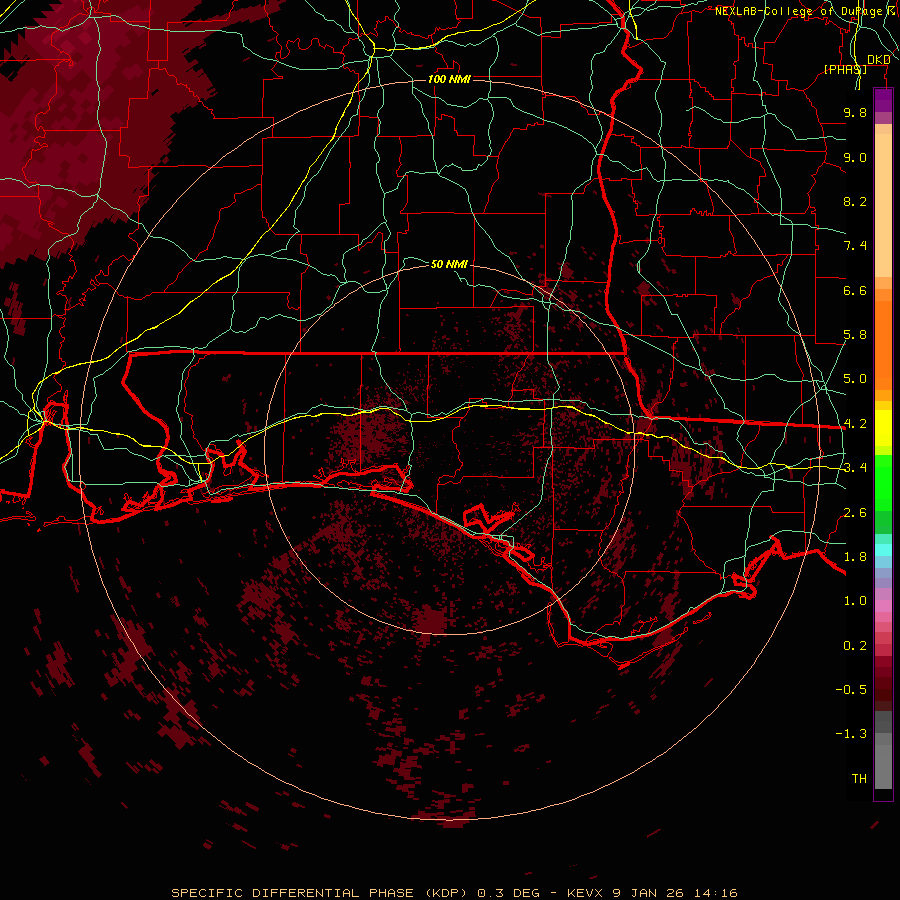Pick the light peach color bar segment
This screenshot has width=900, height=900.
883,205
